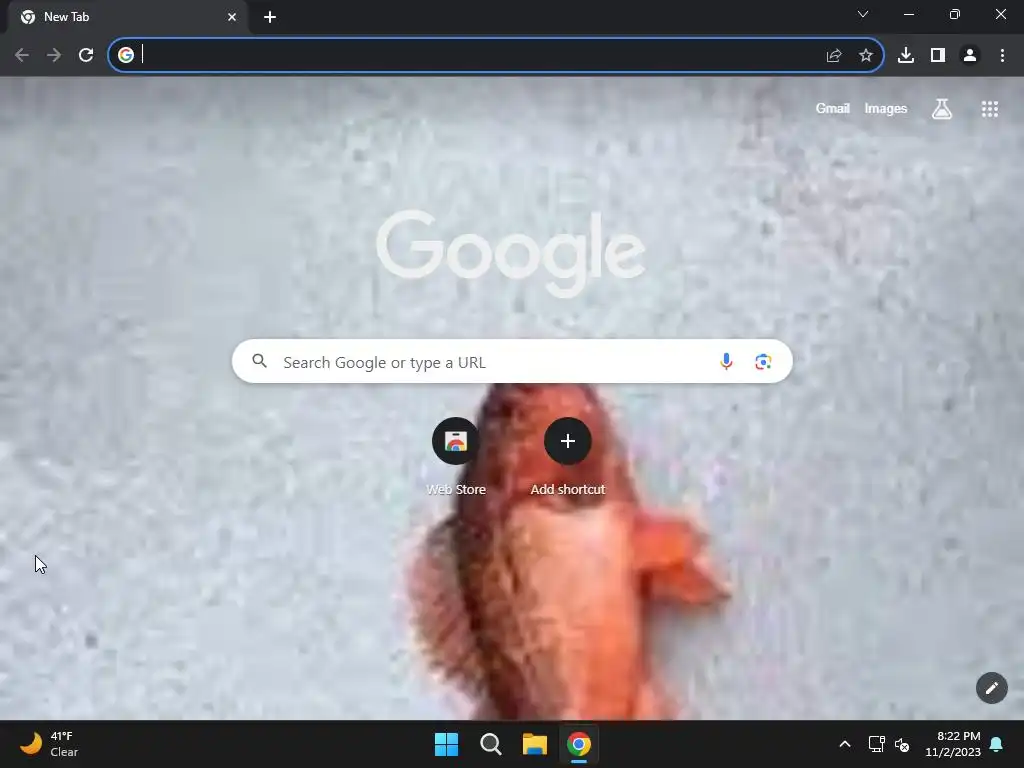Open the Chrome downloads icon
Image resolution: width=1024 pixels, height=768 pixels.
[905, 56]
